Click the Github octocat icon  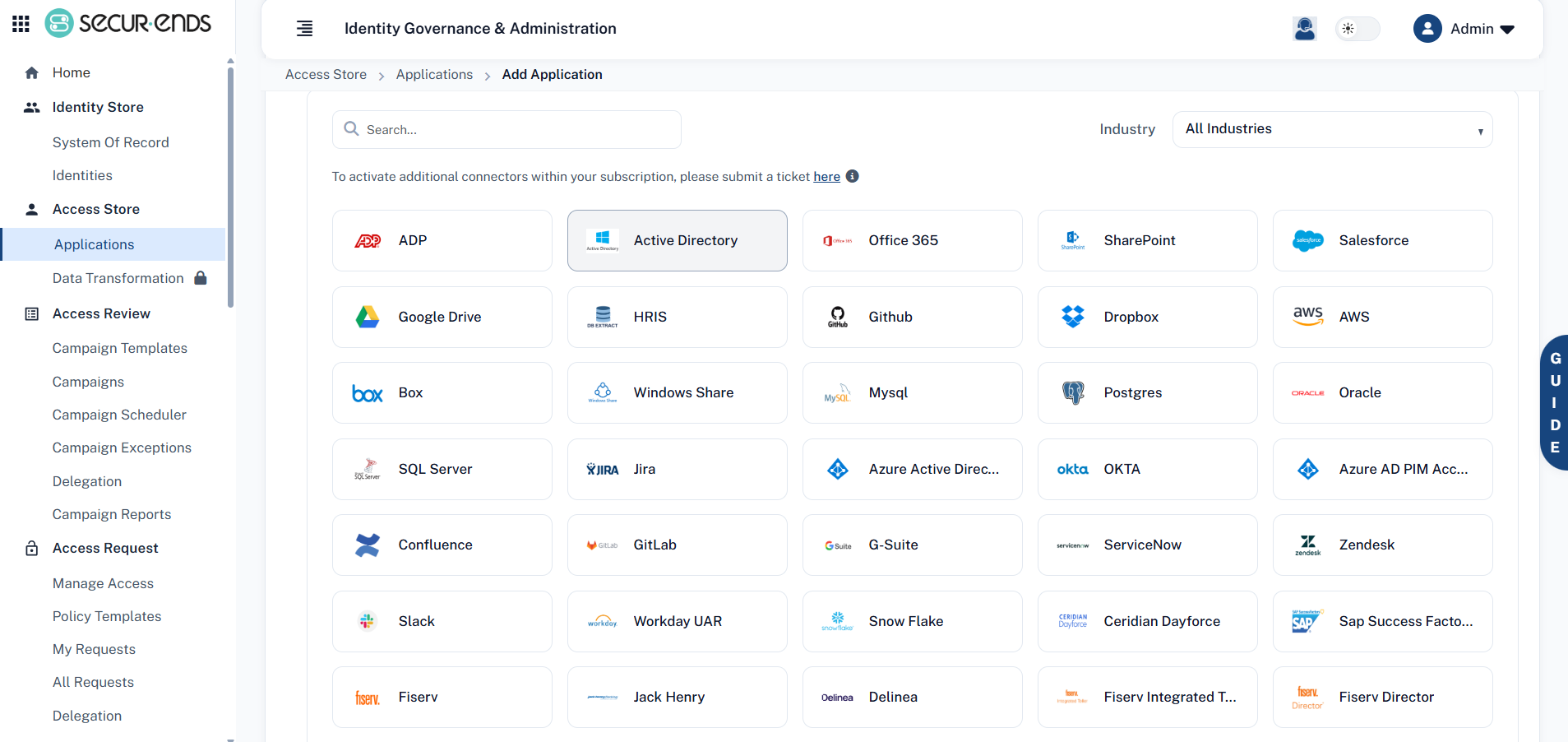(x=838, y=317)
